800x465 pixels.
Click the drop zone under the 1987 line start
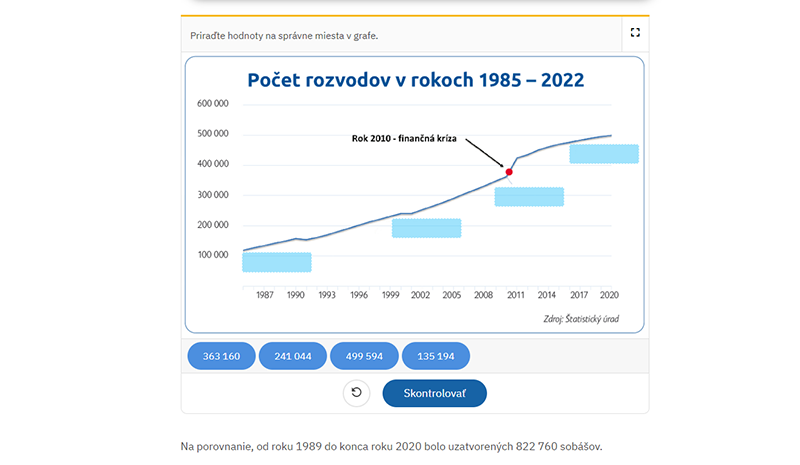277,262
